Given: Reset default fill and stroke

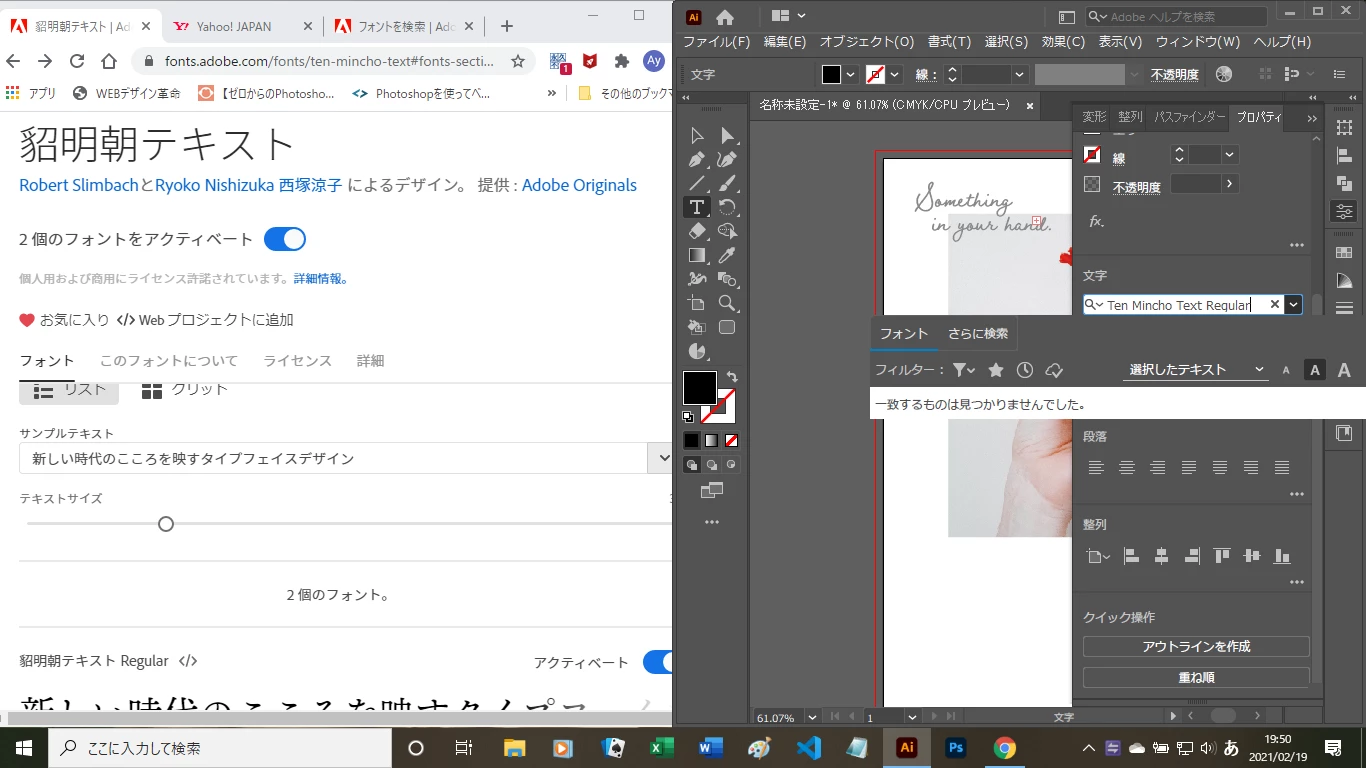Looking at the screenshot, I should [x=688, y=416].
